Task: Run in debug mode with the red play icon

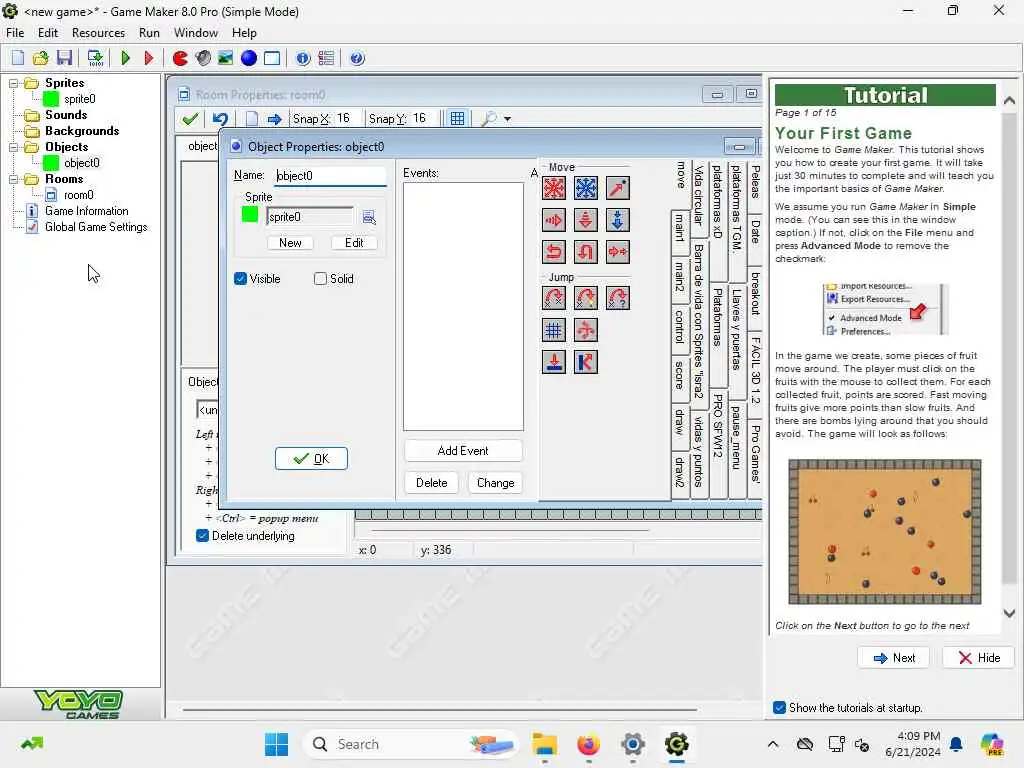Action: [x=148, y=58]
